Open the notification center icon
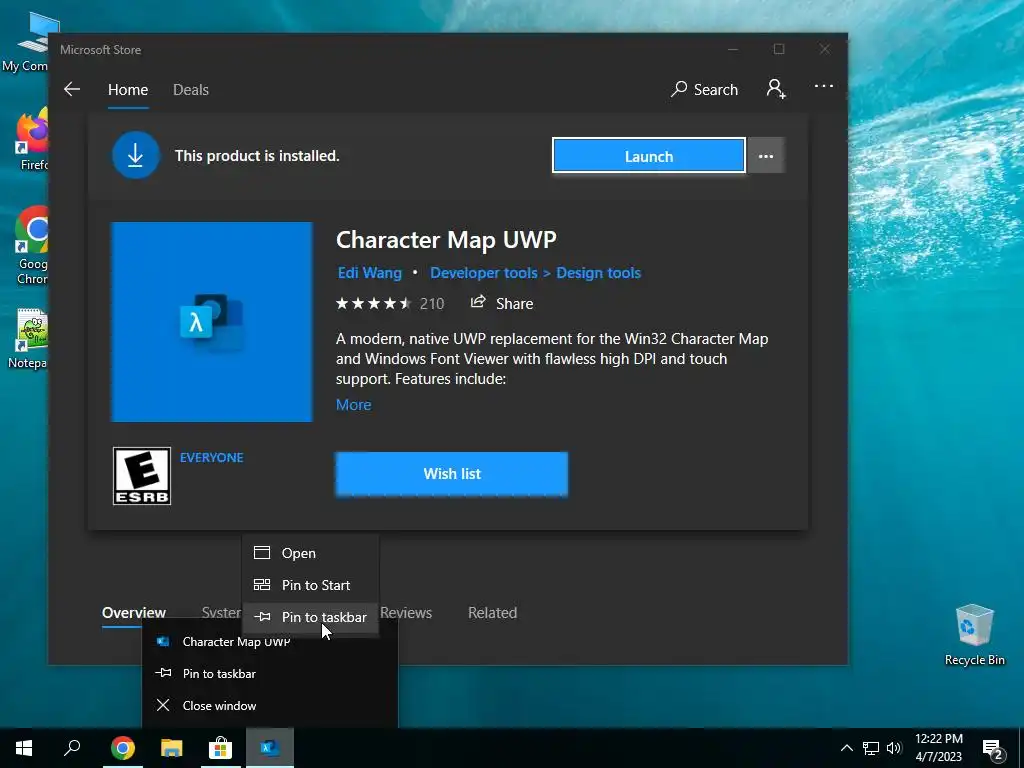The image size is (1024, 768). tap(993, 749)
